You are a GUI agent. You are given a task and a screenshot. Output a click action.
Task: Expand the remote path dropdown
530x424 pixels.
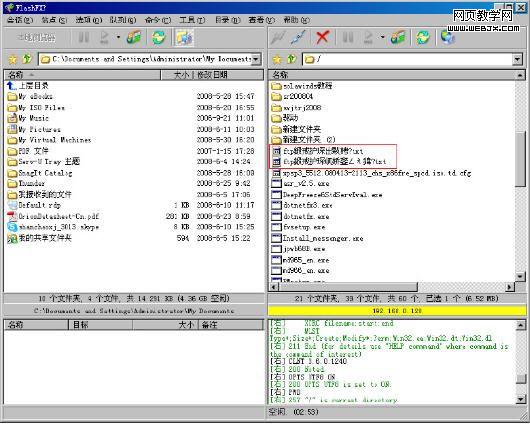point(517,60)
